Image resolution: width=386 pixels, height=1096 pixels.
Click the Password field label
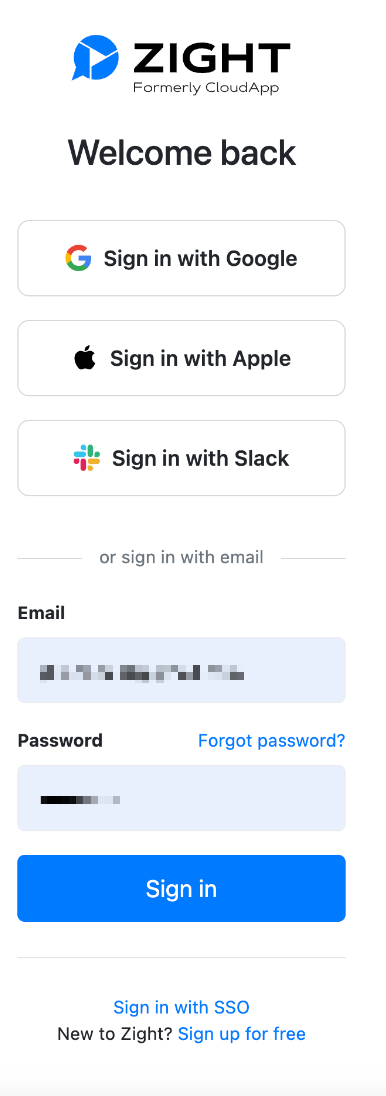pos(60,741)
